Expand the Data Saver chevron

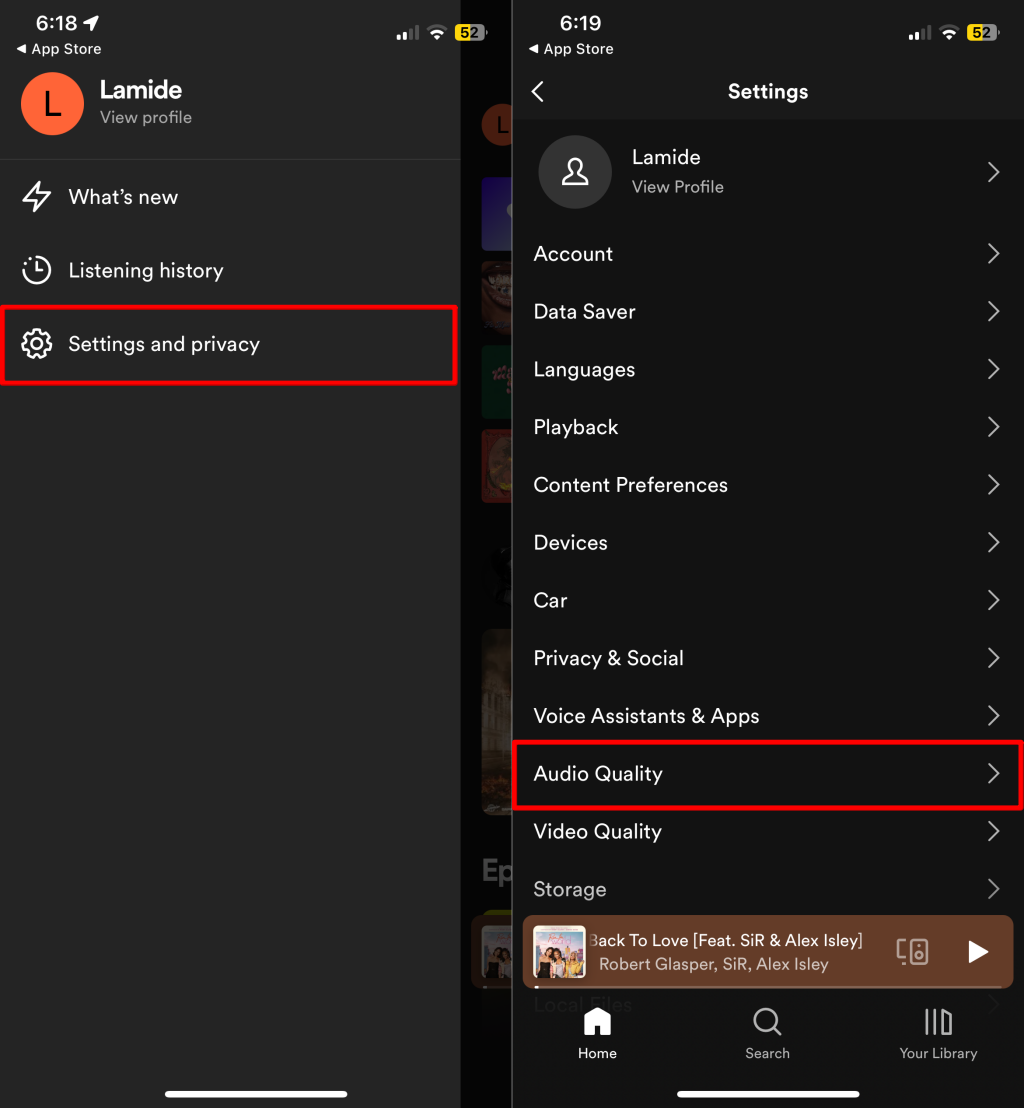coord(994,312)
